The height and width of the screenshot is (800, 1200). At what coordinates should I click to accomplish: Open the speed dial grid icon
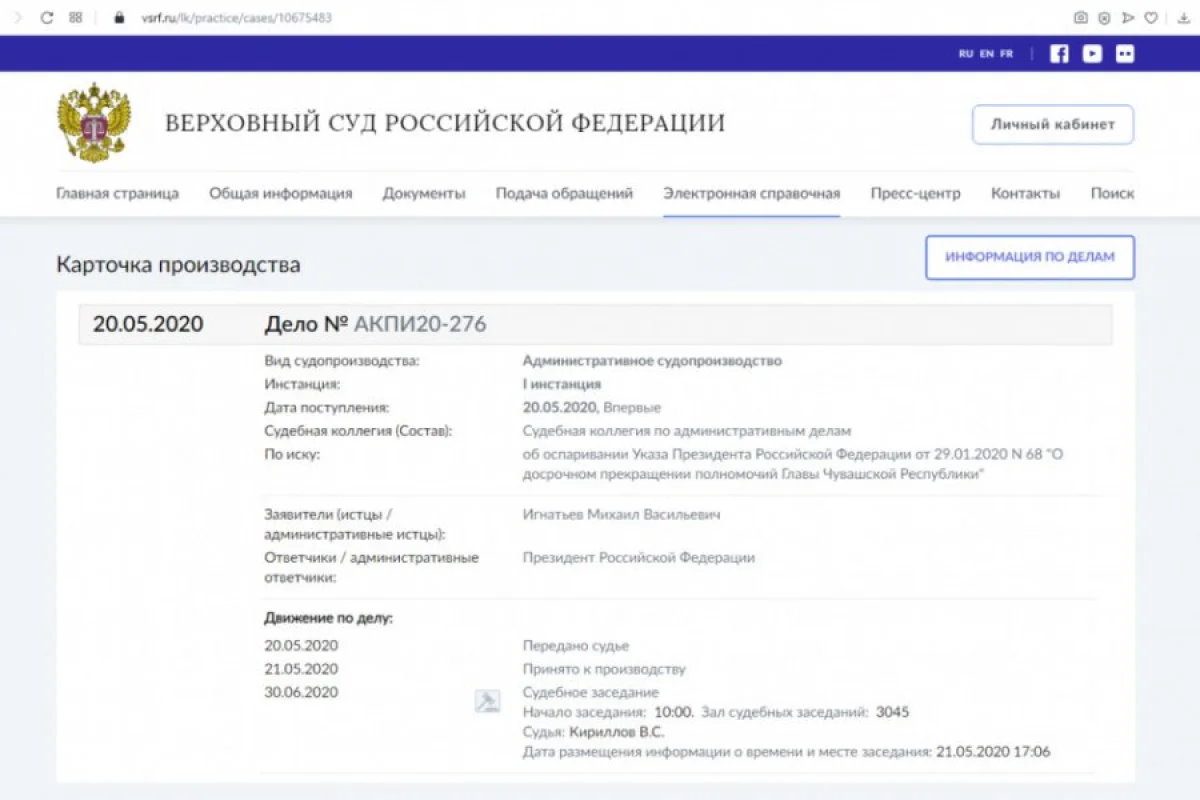pyautogui.click(x=76, y=18)
